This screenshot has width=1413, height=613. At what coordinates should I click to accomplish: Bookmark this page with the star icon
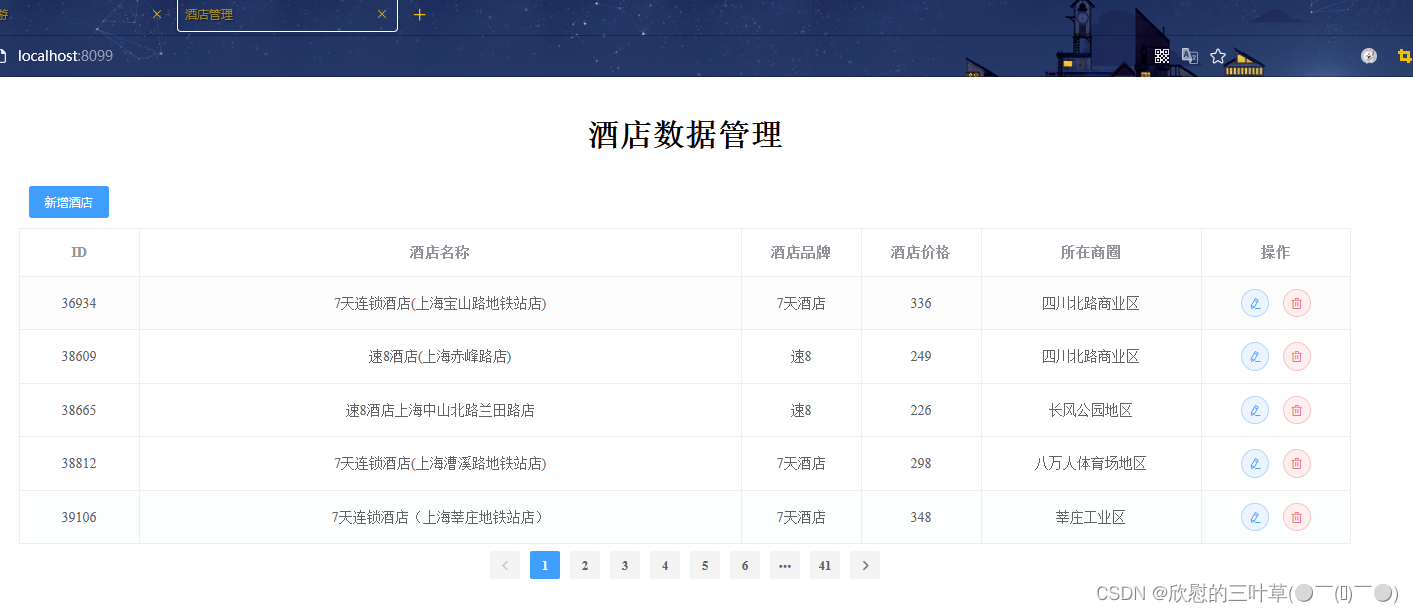point(1217,55)
